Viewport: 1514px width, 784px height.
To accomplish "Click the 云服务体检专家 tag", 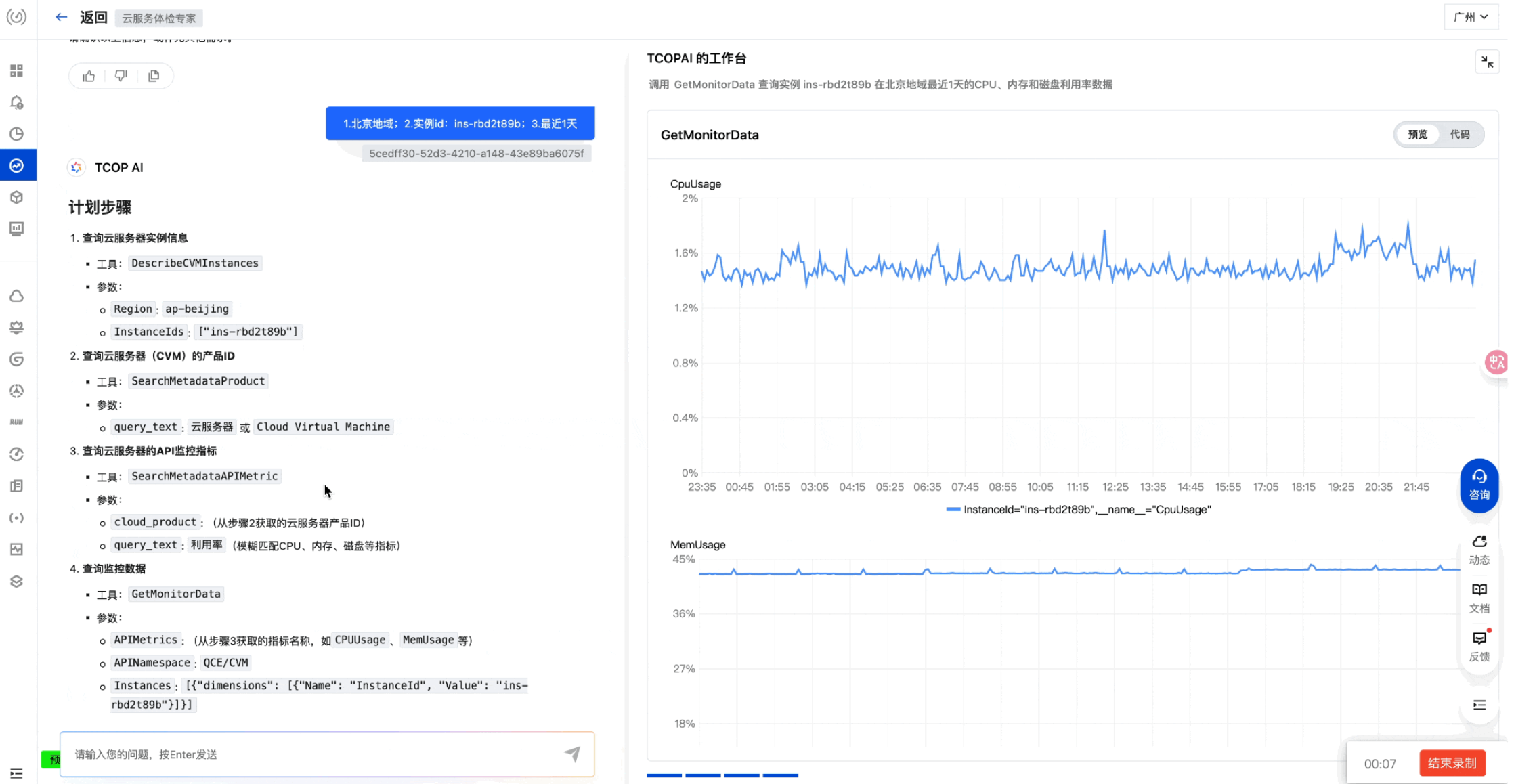I will click(x=158, y=18).
